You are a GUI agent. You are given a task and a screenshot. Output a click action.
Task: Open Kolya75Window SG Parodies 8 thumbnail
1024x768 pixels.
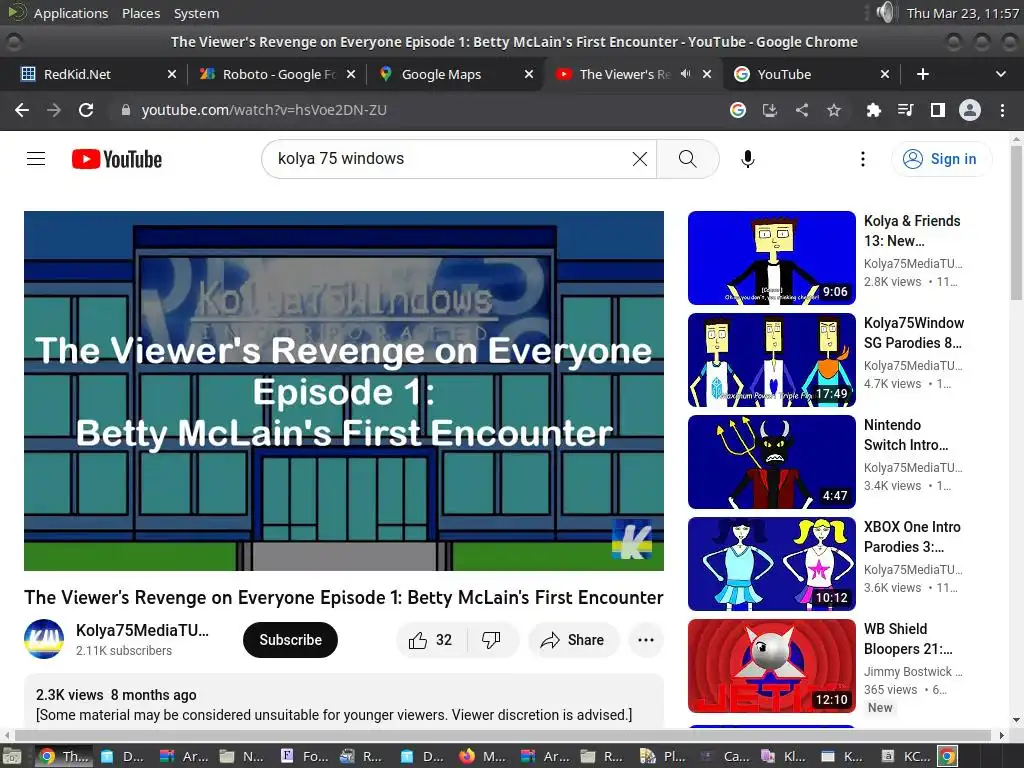(x=772, y=360)
